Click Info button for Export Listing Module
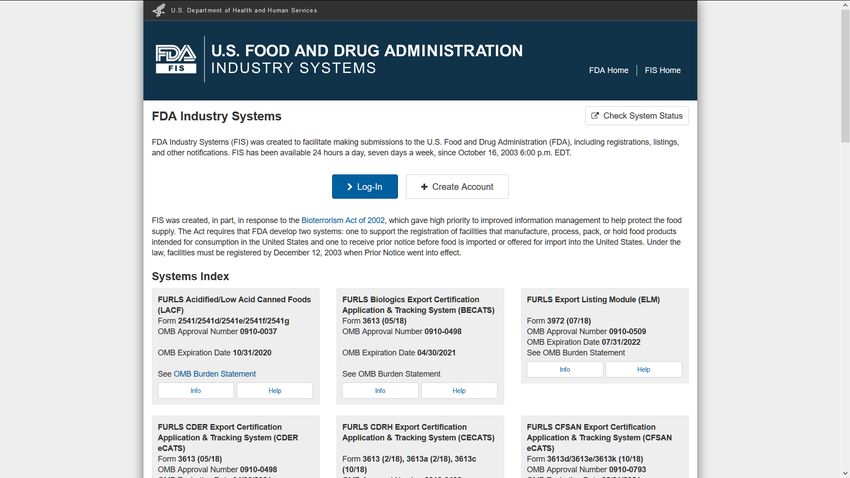This screenshot has width=850, height=478. click(x=565, y=370)
